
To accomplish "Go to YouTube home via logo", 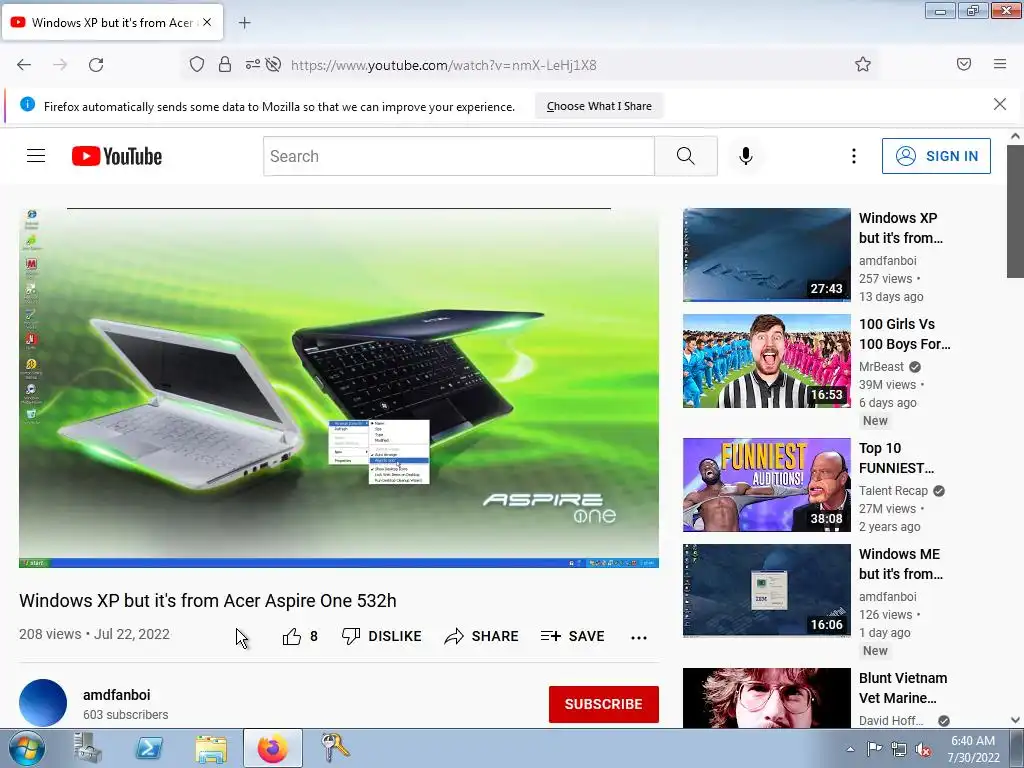I will 117,157.
